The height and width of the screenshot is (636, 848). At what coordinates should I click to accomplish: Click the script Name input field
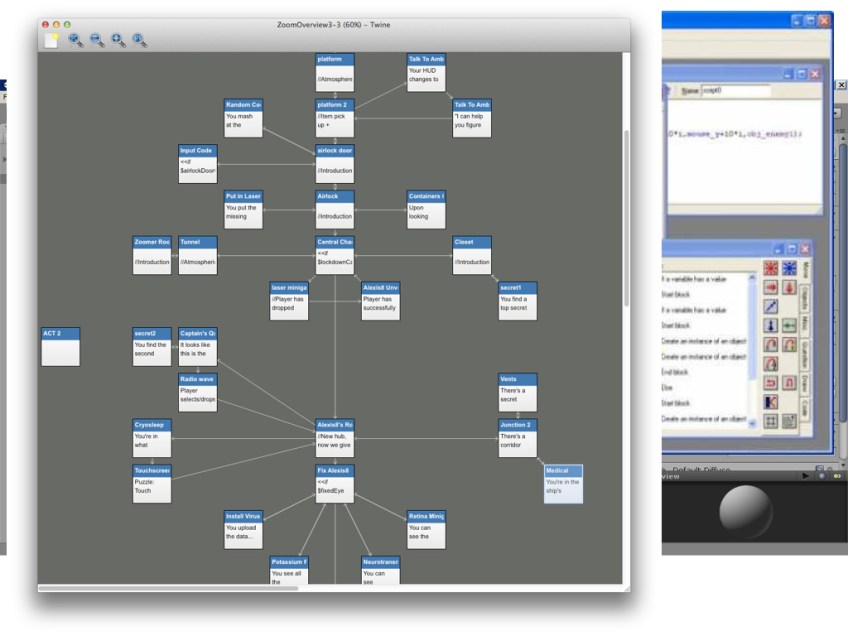[x=734, y=90]
